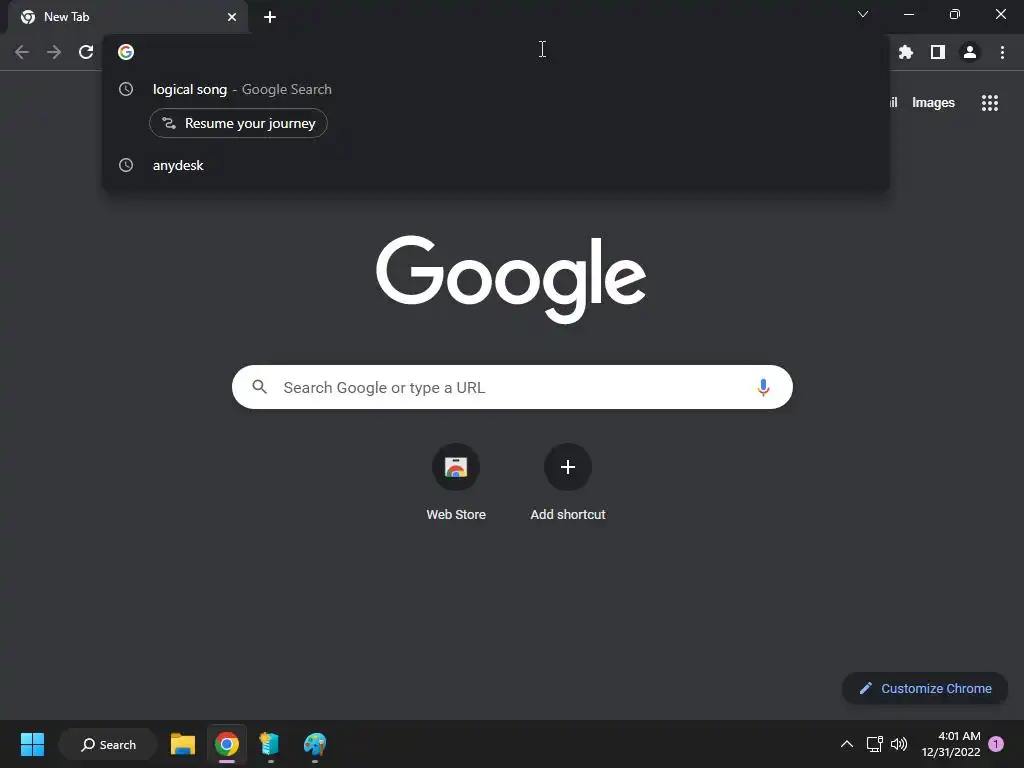Screen dimensions: 1024x768
Task: Open the Windows Start menu
Action: tap(32, 744)
